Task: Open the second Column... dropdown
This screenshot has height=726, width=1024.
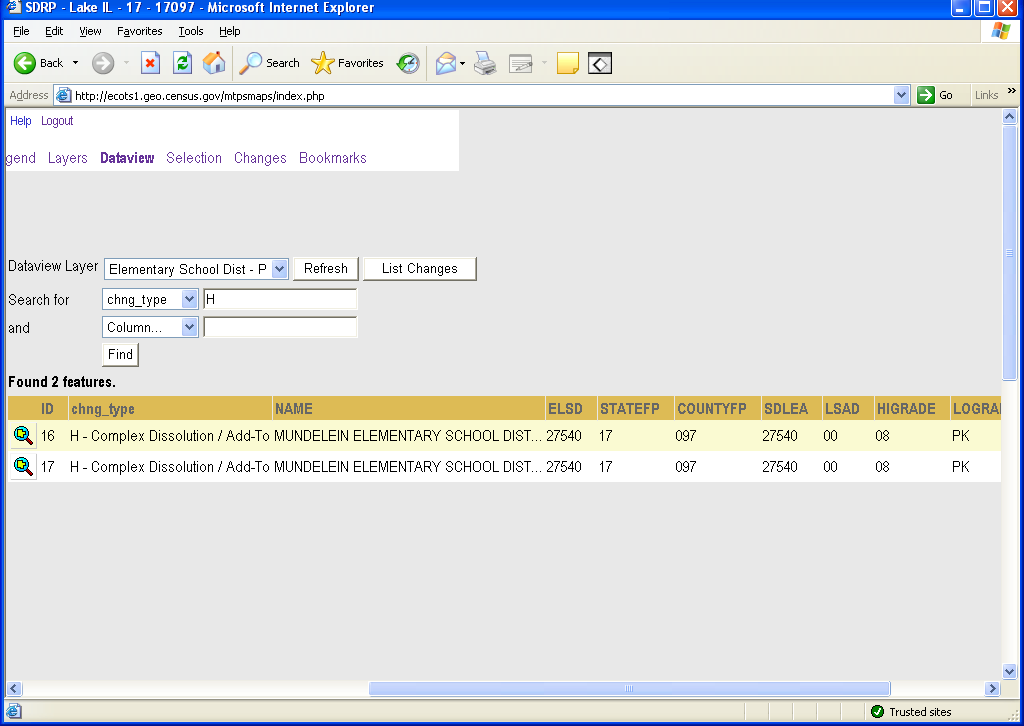Action: coord(189,327)
